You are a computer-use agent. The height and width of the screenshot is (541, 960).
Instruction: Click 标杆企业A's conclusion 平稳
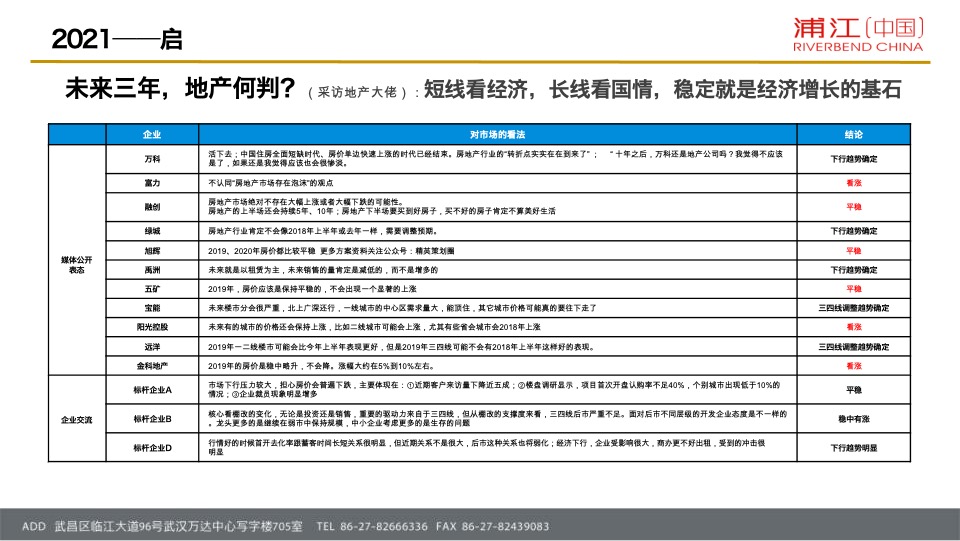pyautogui.click(x=853, y=390)
